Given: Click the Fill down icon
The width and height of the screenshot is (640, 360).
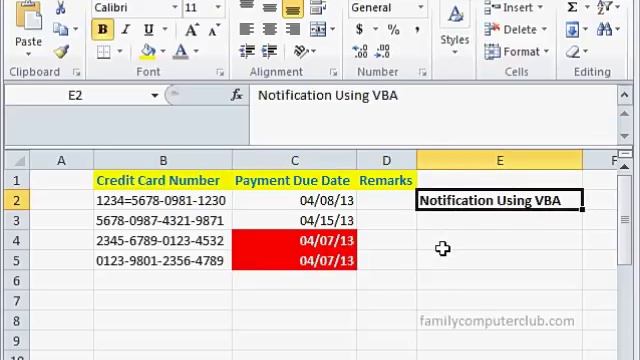Looking at the screenshot, I should (x=572, y=29).
